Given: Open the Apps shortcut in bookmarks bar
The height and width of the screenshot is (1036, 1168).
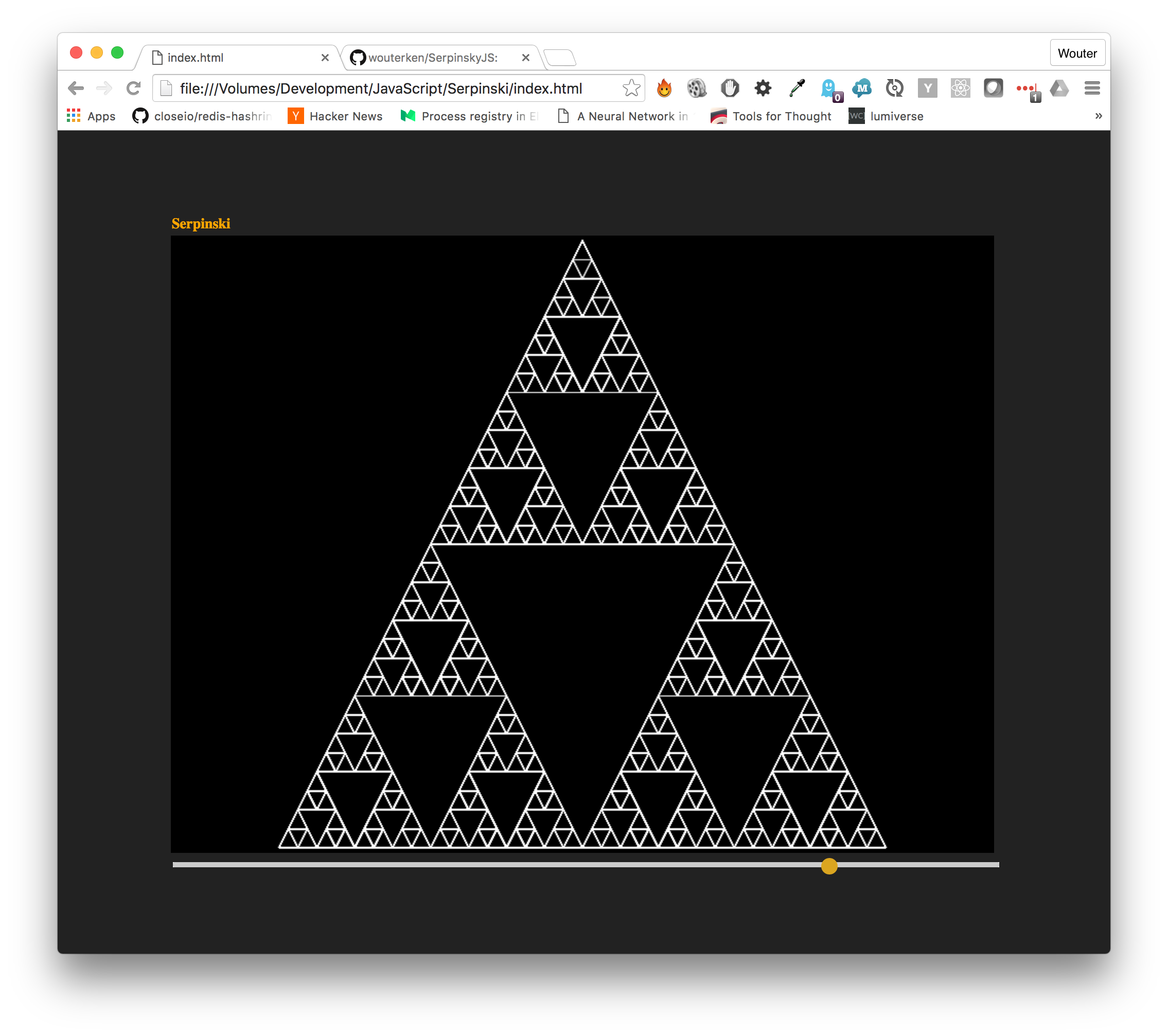Looking at the screenshot, I should (92, 116).
